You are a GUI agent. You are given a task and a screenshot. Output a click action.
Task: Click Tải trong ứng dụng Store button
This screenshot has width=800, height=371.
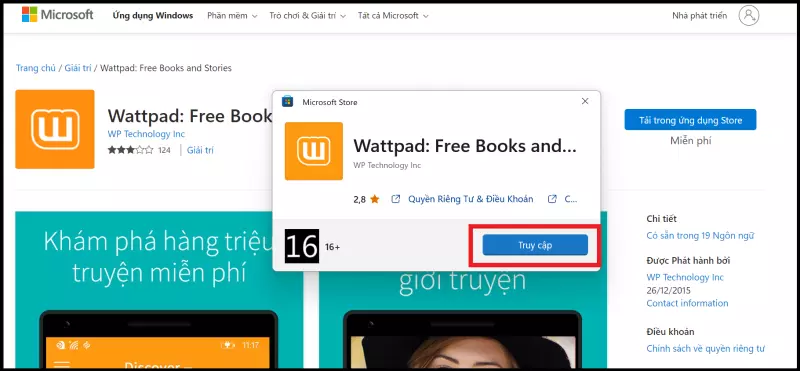[x=690, y=120]
